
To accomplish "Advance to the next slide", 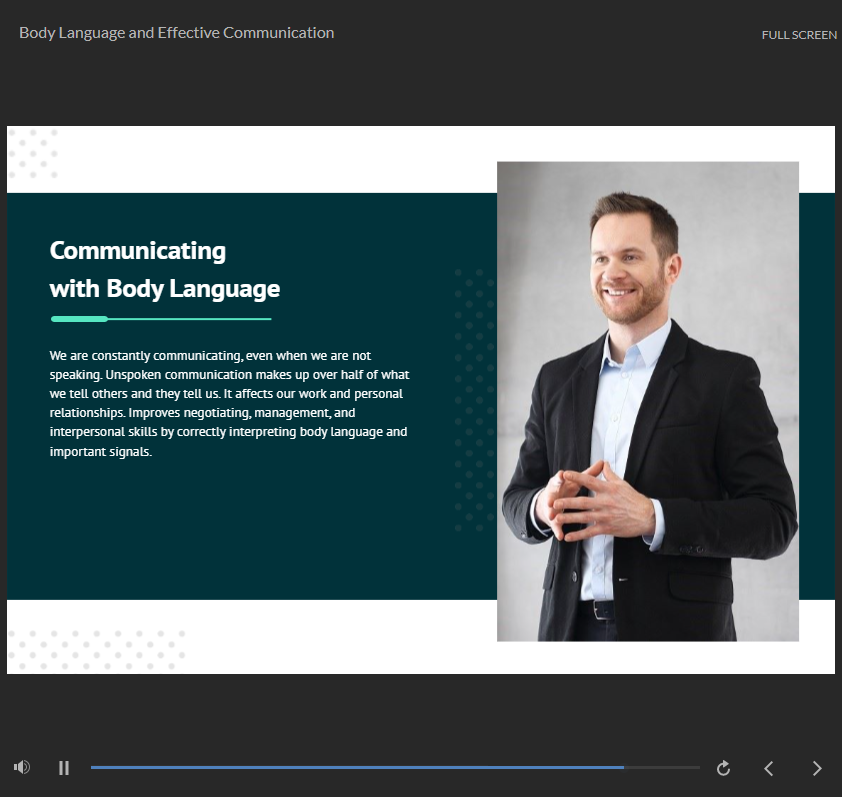I will [816, 768].
